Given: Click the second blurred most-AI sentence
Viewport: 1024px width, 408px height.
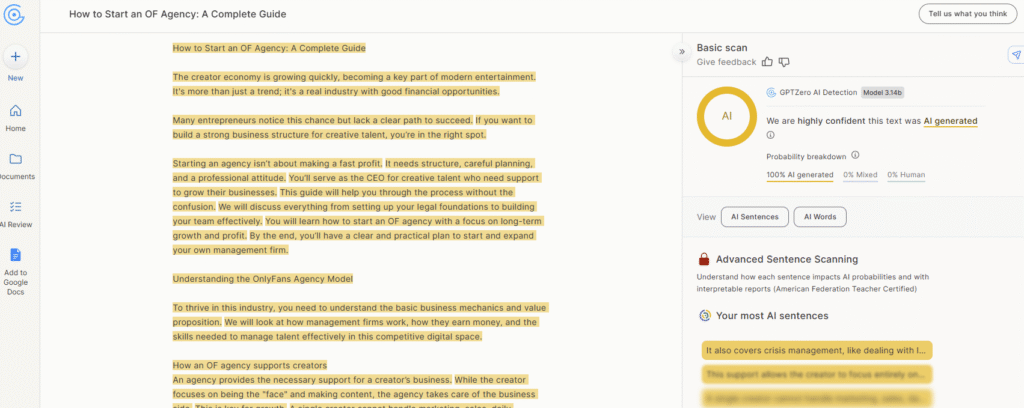Looking at the screenshot, I should [816, 375].
